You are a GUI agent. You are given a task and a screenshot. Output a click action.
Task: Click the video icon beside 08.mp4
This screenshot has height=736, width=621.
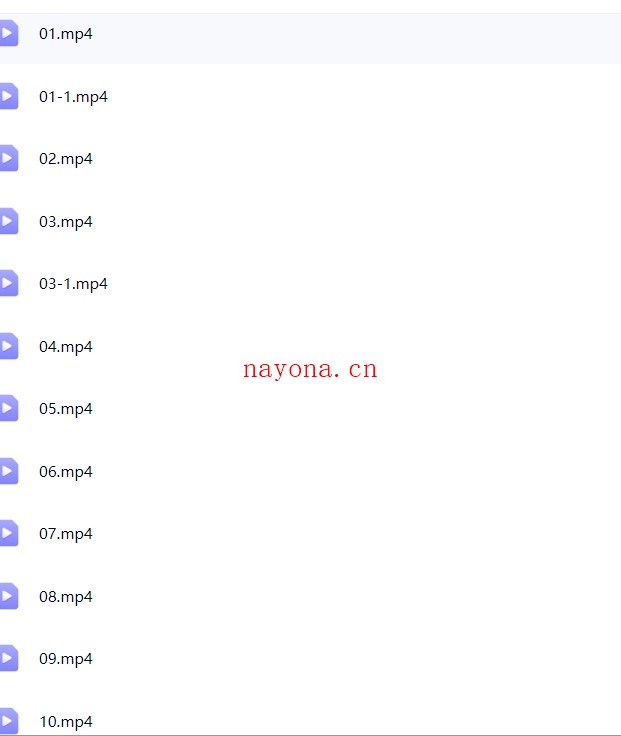[9, 597]
